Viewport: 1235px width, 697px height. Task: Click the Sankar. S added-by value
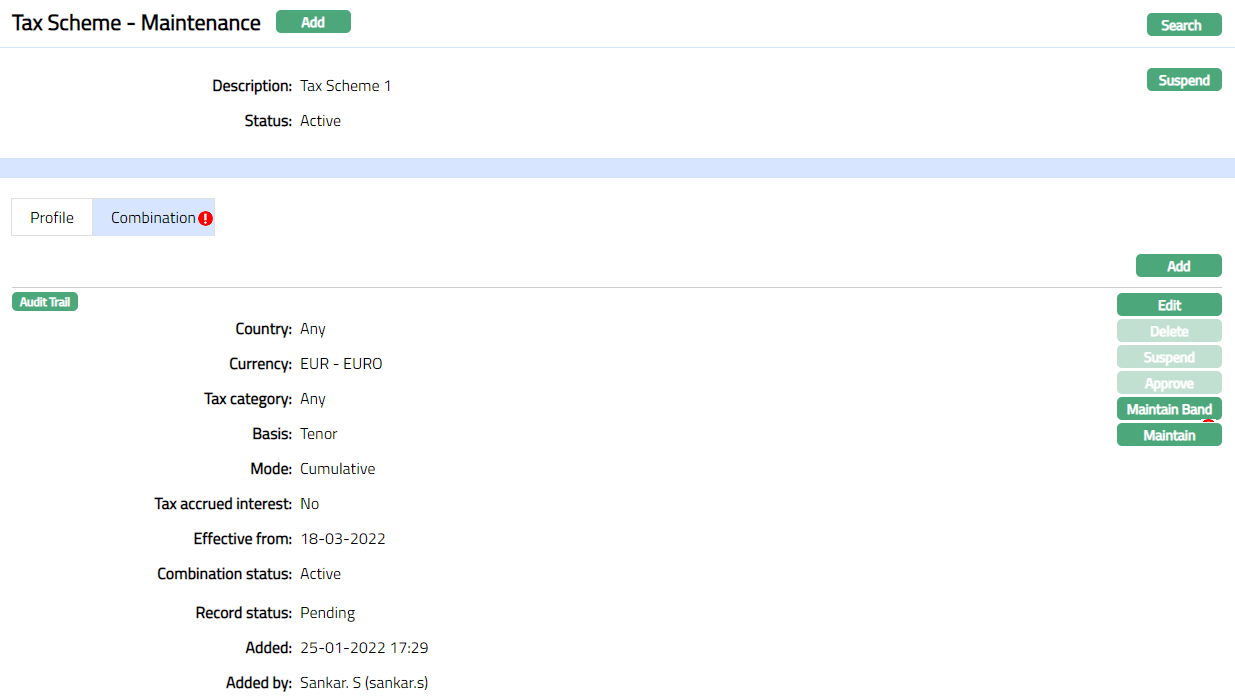364,683
